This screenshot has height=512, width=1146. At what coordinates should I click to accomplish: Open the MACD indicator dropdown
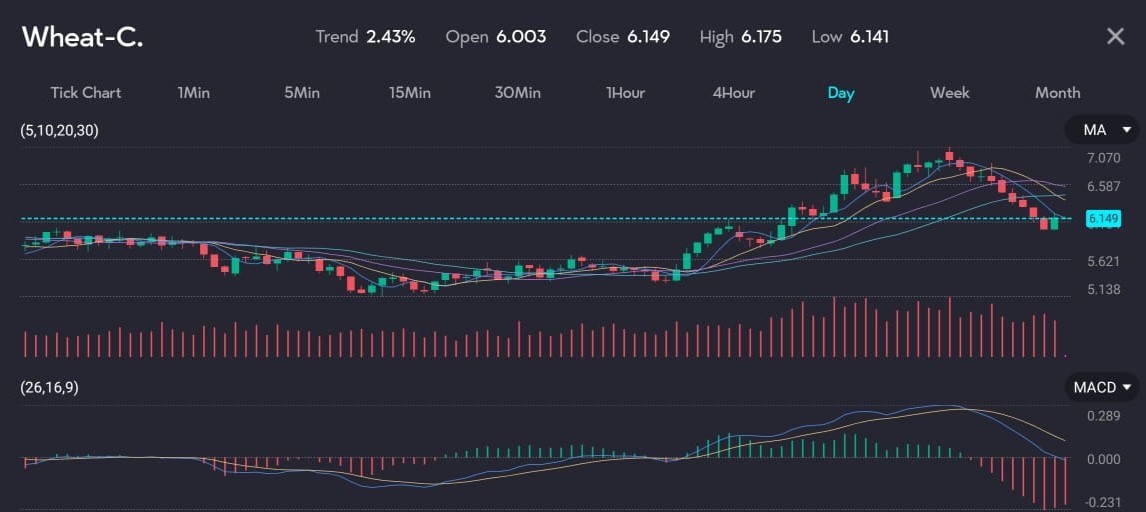click(1101, 387)
